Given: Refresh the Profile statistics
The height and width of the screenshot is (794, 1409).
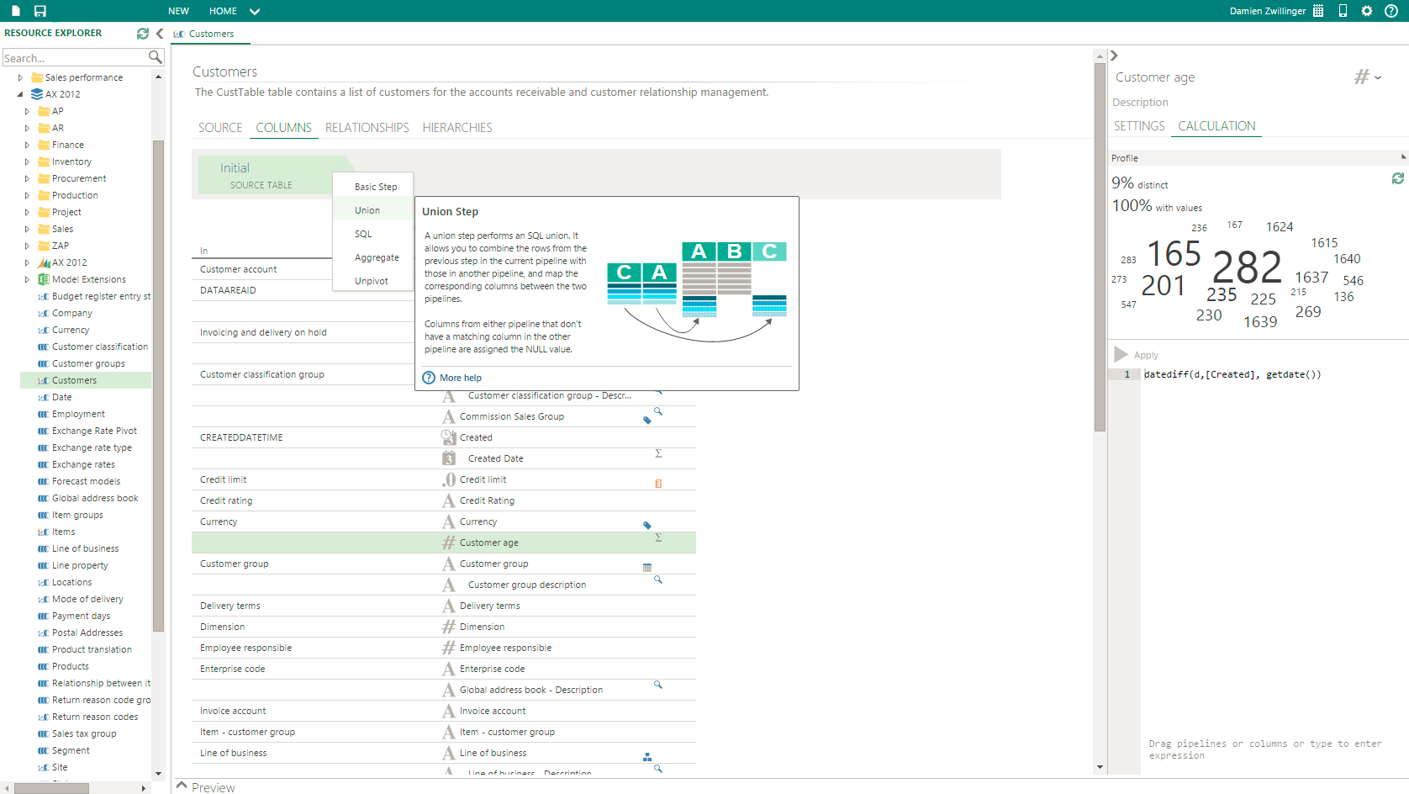Looking at the screenshot, I should [x=1397, y=179].
